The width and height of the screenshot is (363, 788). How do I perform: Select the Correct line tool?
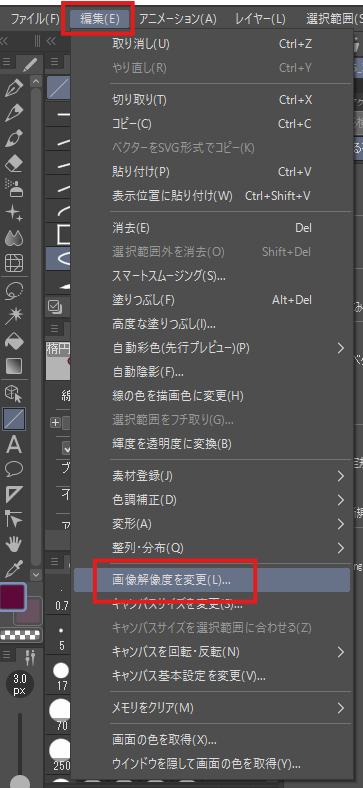(x=14, y=520)
